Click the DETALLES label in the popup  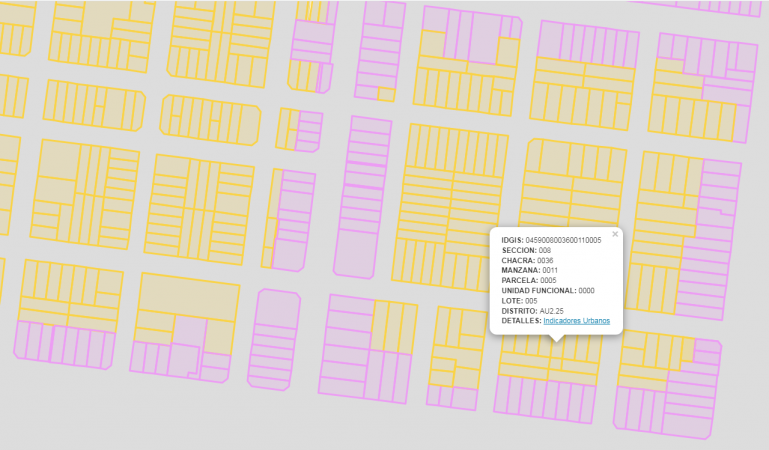pyautogui.click(x=521, y=321)
